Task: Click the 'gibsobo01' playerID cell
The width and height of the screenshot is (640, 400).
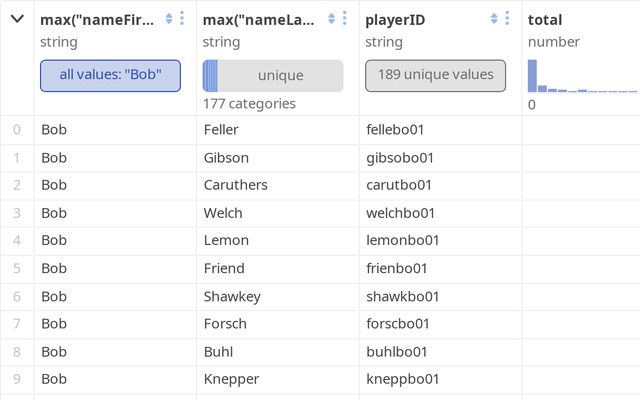Action: tap(400, 157)
